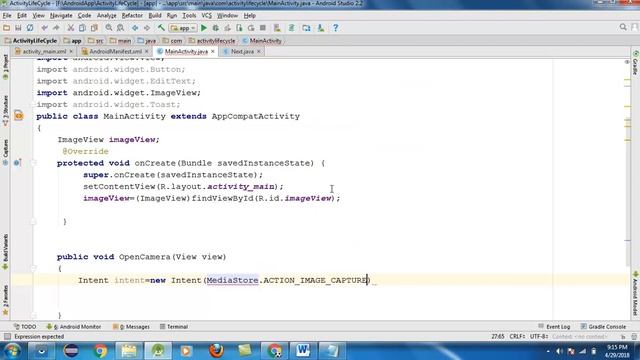Open the line separator CRLF selector
The width and height of the screenshot is (640, 360).
pyautogui.click(x=517, y=336)
